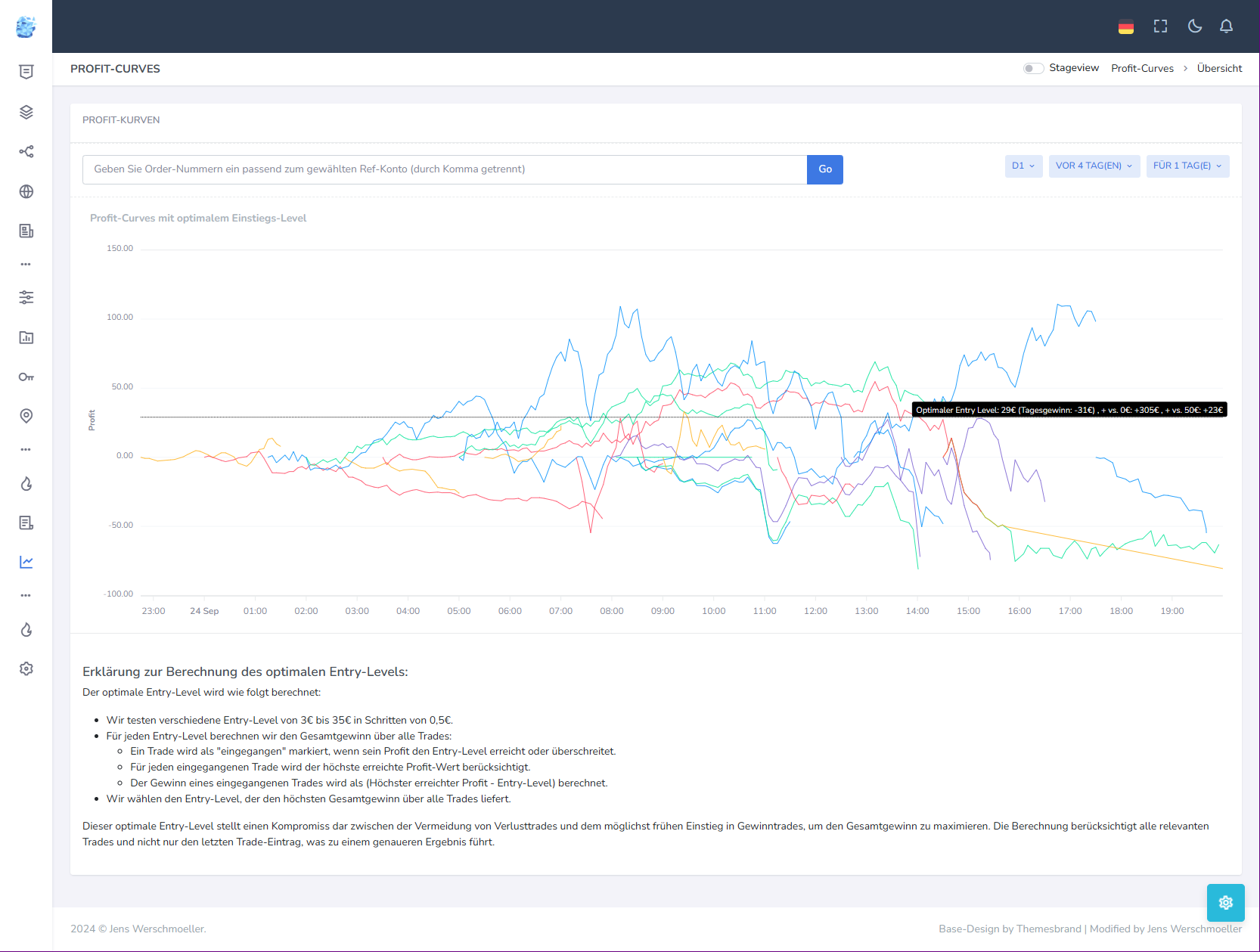
Task: Expand the FÜR 1 TAG(E) dropdown
Action: point(1187,166)
